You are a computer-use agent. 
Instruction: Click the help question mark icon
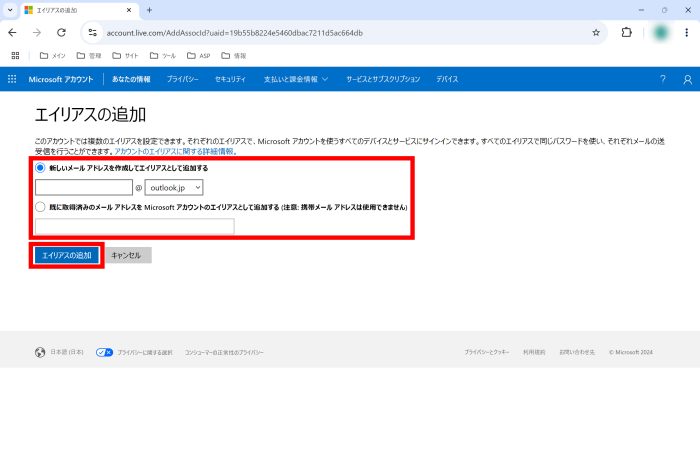662,78
